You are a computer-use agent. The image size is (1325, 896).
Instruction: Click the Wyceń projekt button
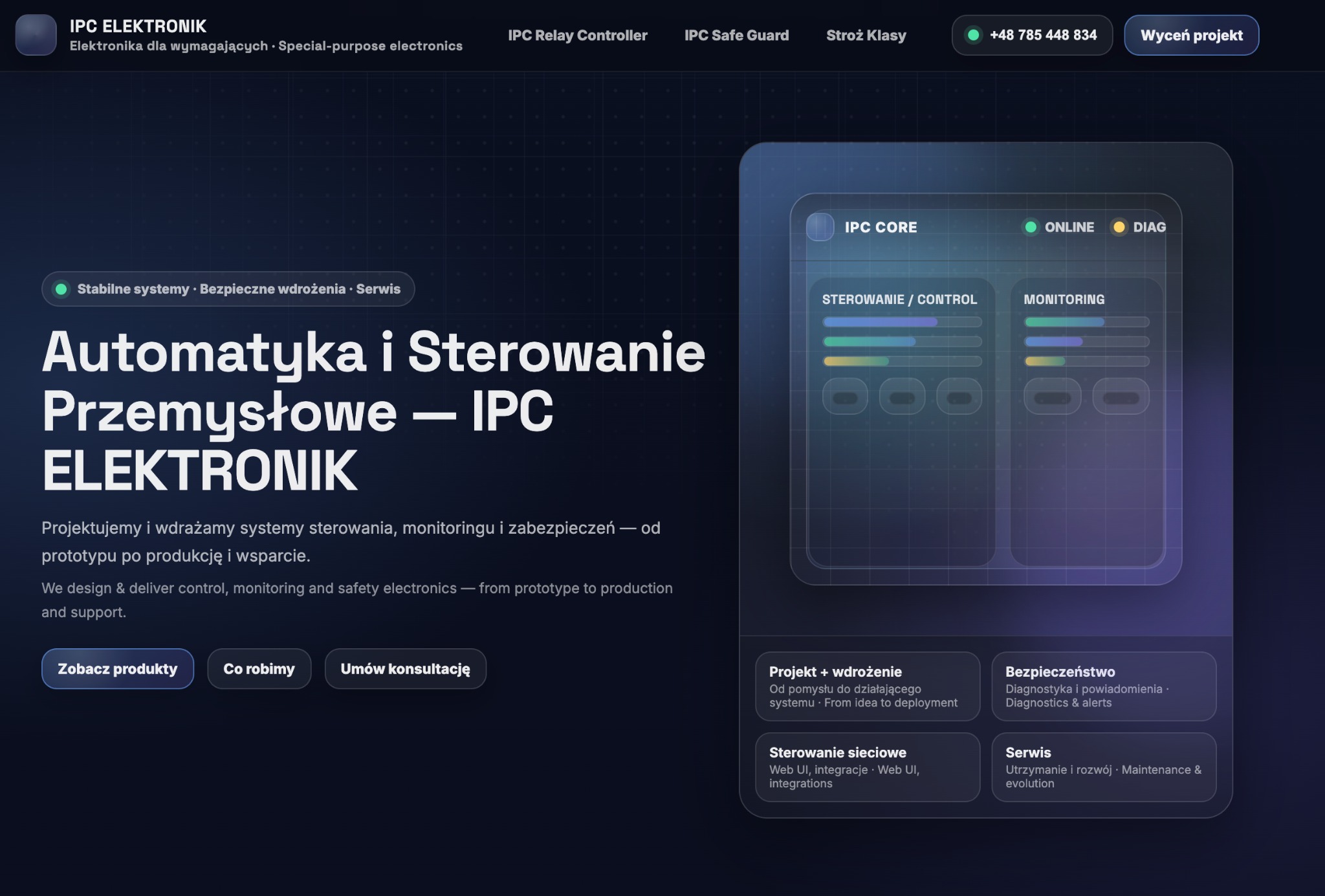1192,36
